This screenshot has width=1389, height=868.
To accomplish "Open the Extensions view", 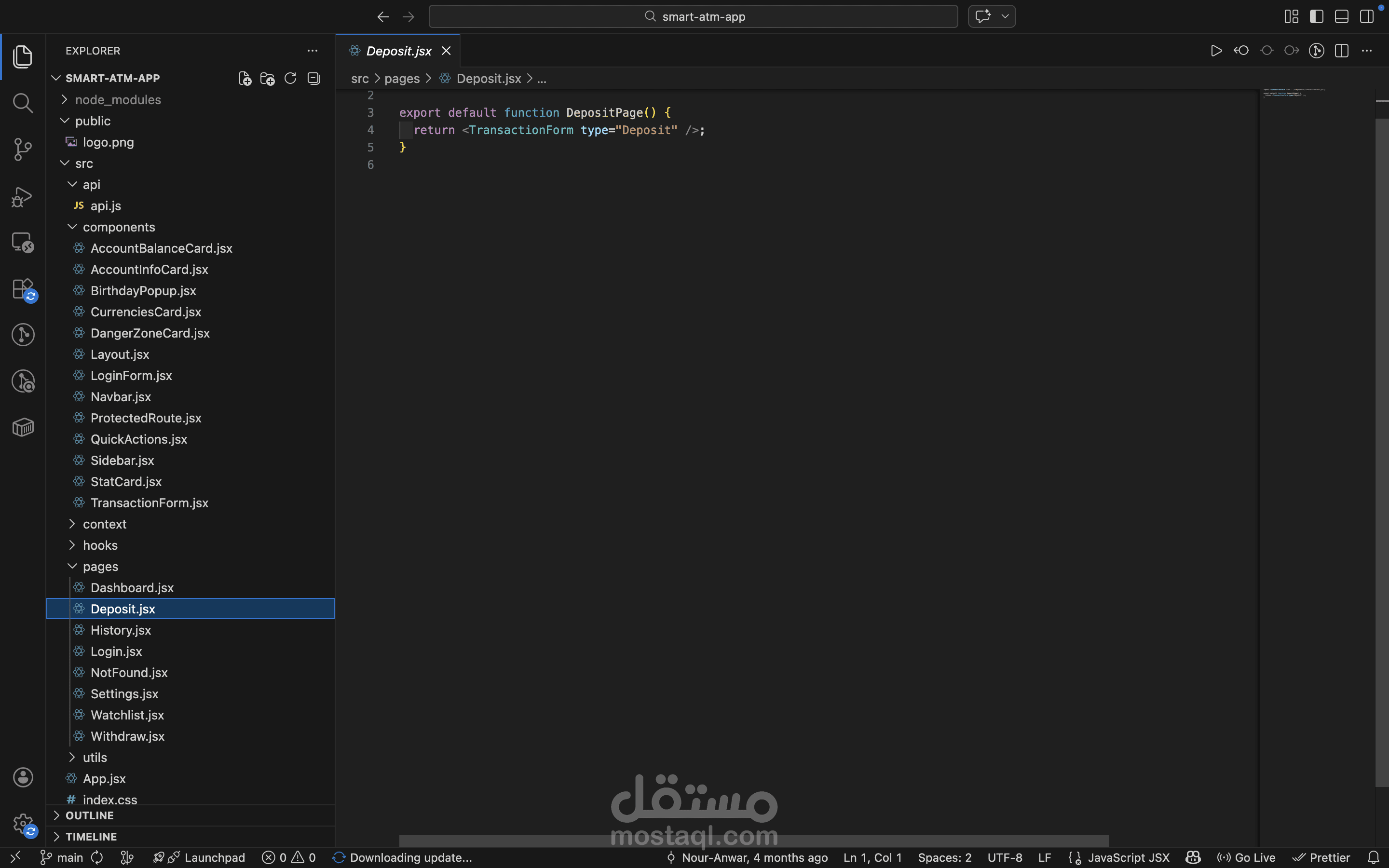I will (x=22, y=289).
